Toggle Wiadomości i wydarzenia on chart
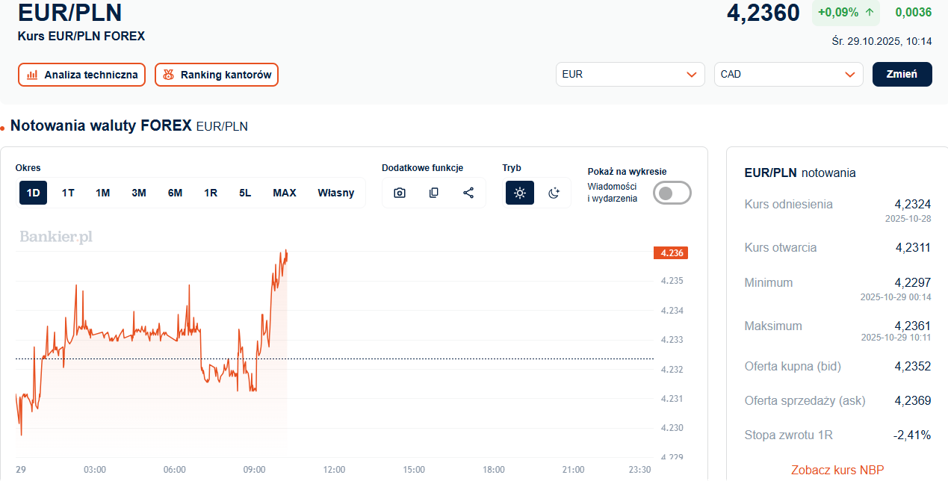948x481 pixels. point(671,193)
